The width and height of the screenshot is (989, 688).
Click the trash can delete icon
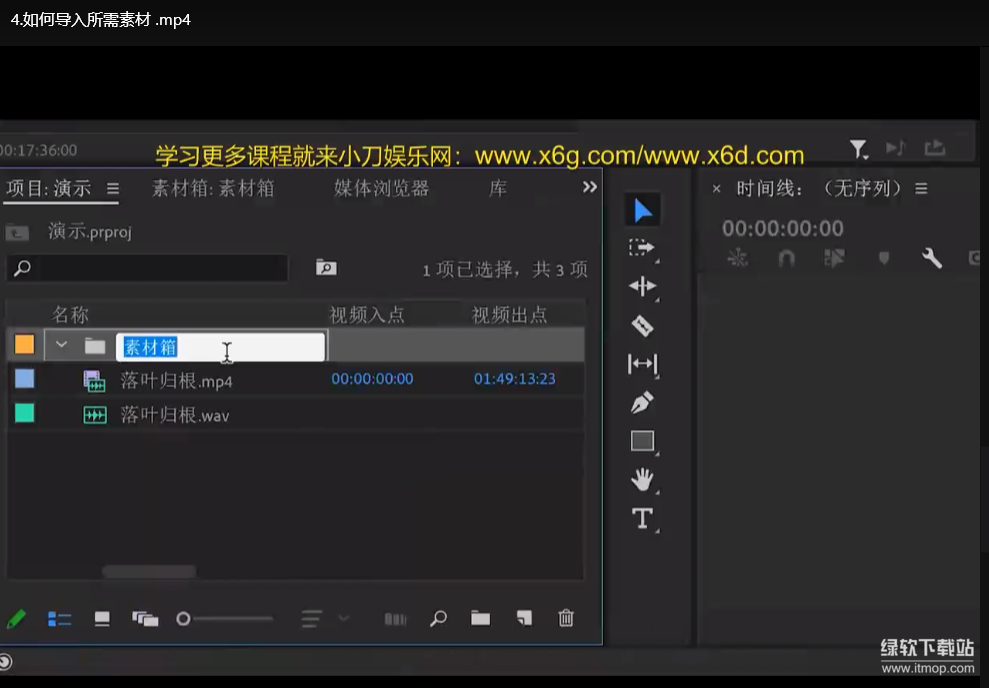point(566,618)
